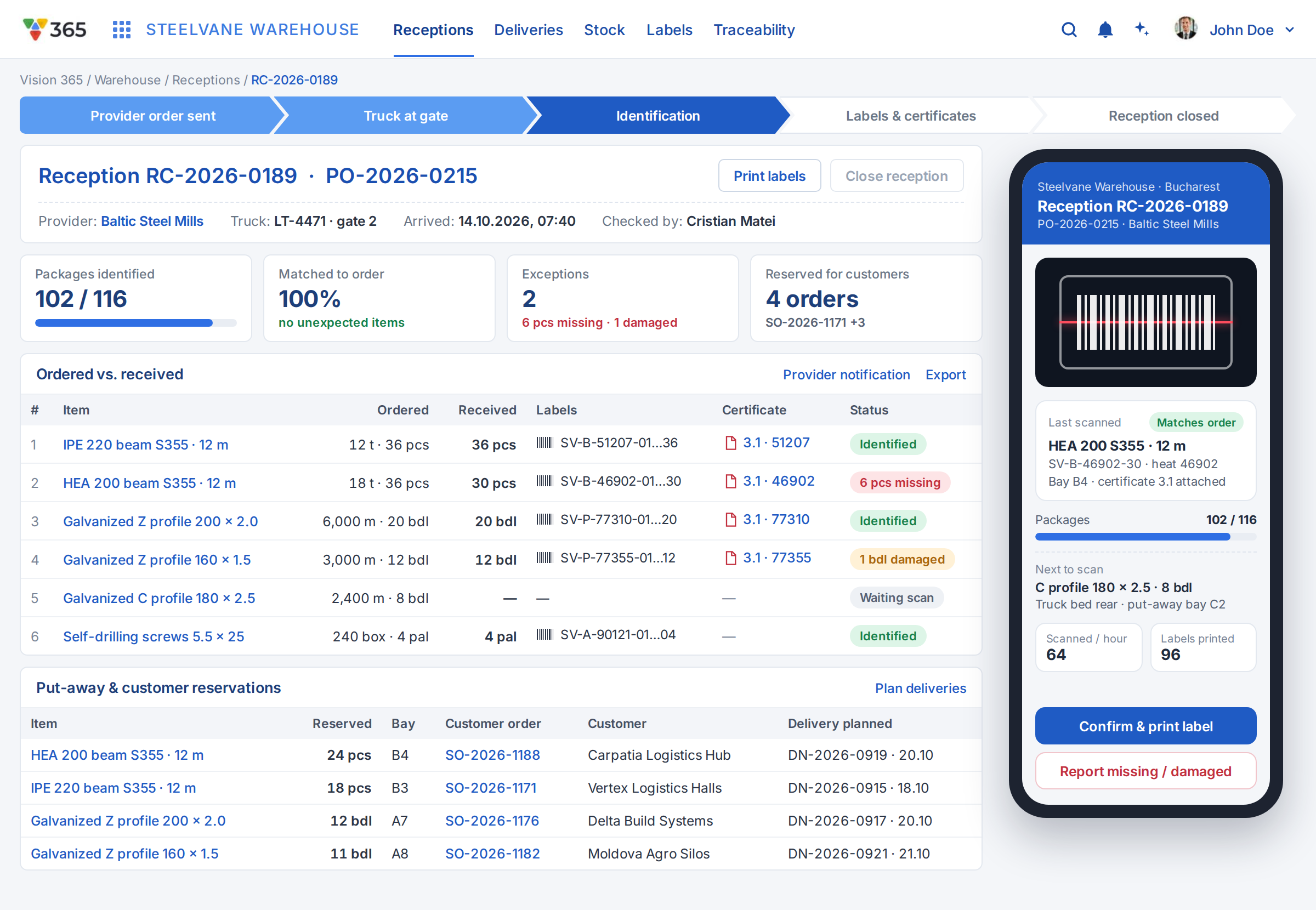Select the Truck at gate stage
Image resolution: width=1316 pixels, height=910 pixels.
pyautogui.click(x=405, y=116)
